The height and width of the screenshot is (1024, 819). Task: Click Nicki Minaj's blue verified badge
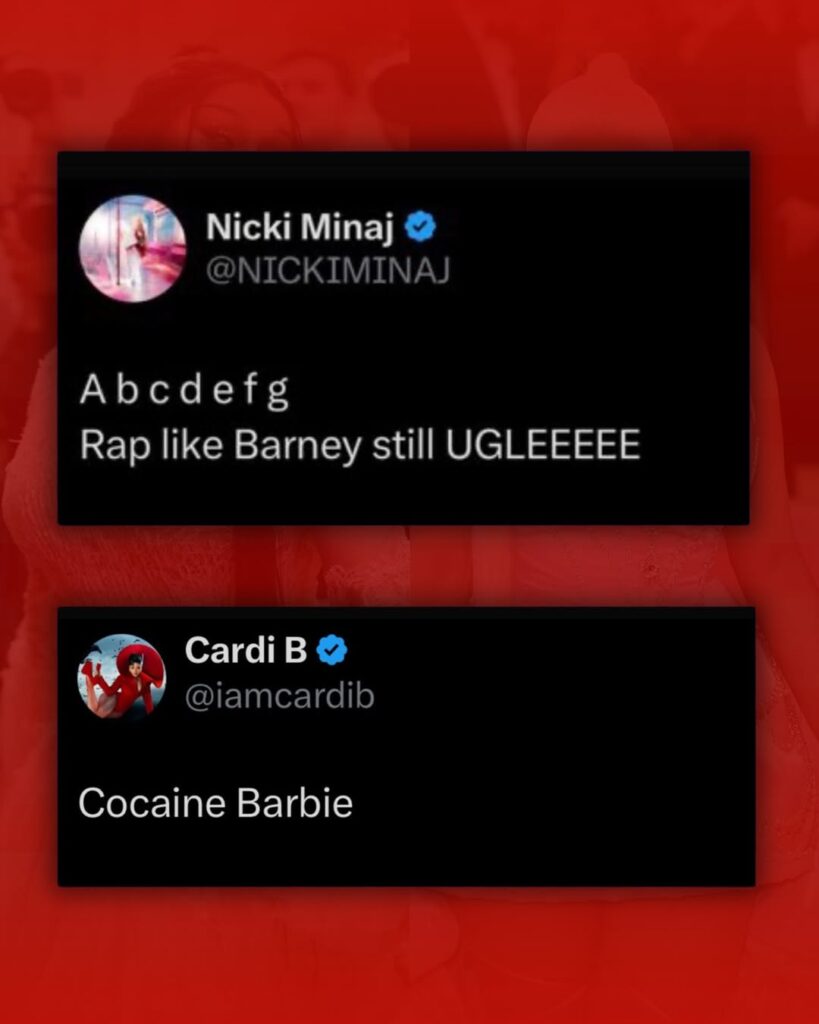click(421, 227)
